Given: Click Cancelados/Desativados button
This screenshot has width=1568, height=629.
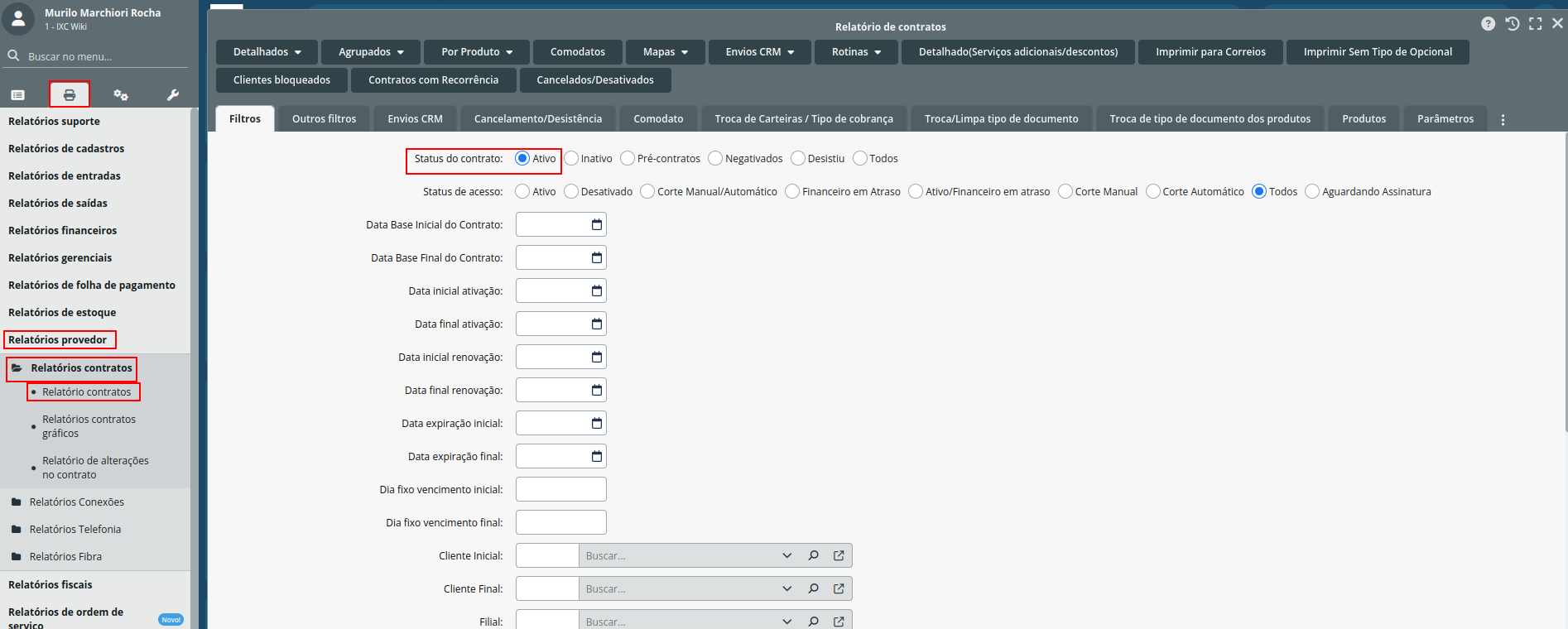Looking at the screenshot, I should [595, 79].
